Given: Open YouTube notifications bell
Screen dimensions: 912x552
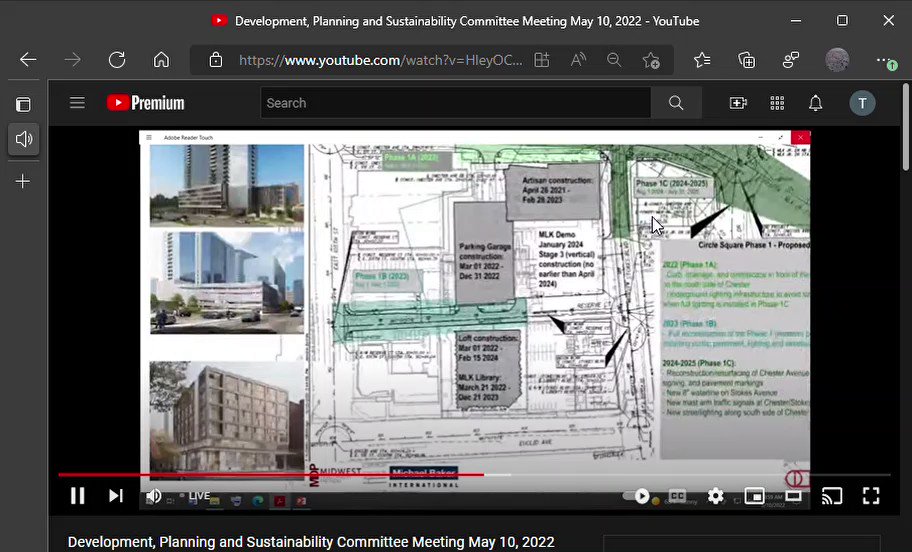Looking at the screenshot, I should (815, 103).
